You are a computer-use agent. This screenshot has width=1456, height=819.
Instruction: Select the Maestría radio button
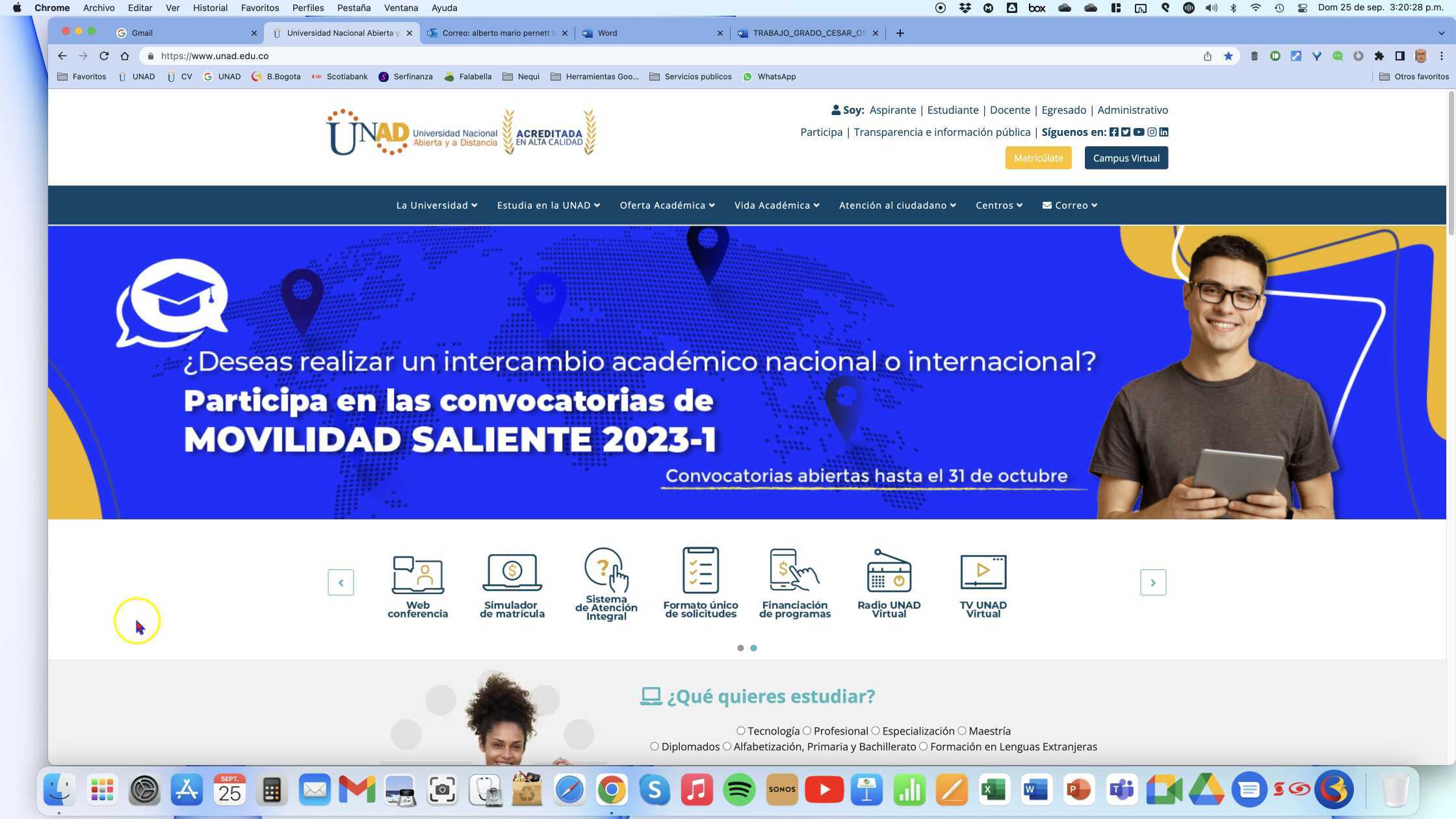962,731
